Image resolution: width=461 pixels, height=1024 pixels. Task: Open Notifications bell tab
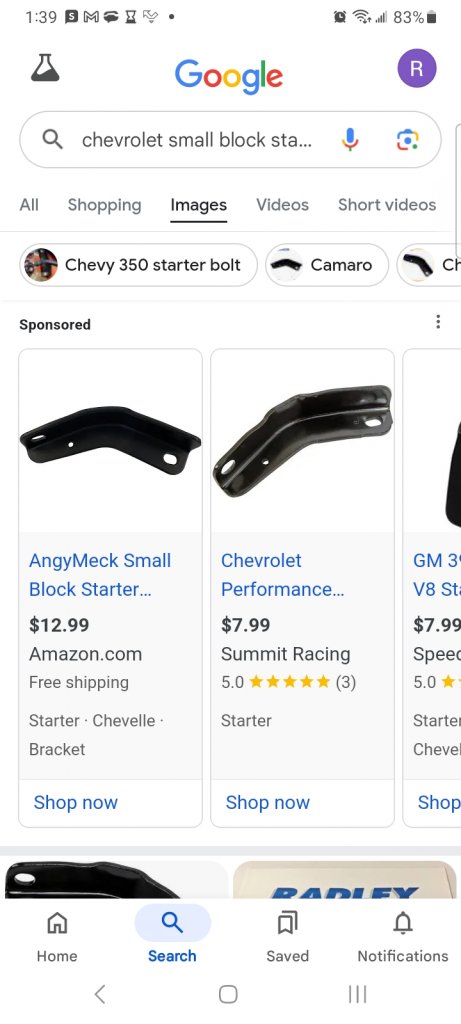tap(403, 937)
